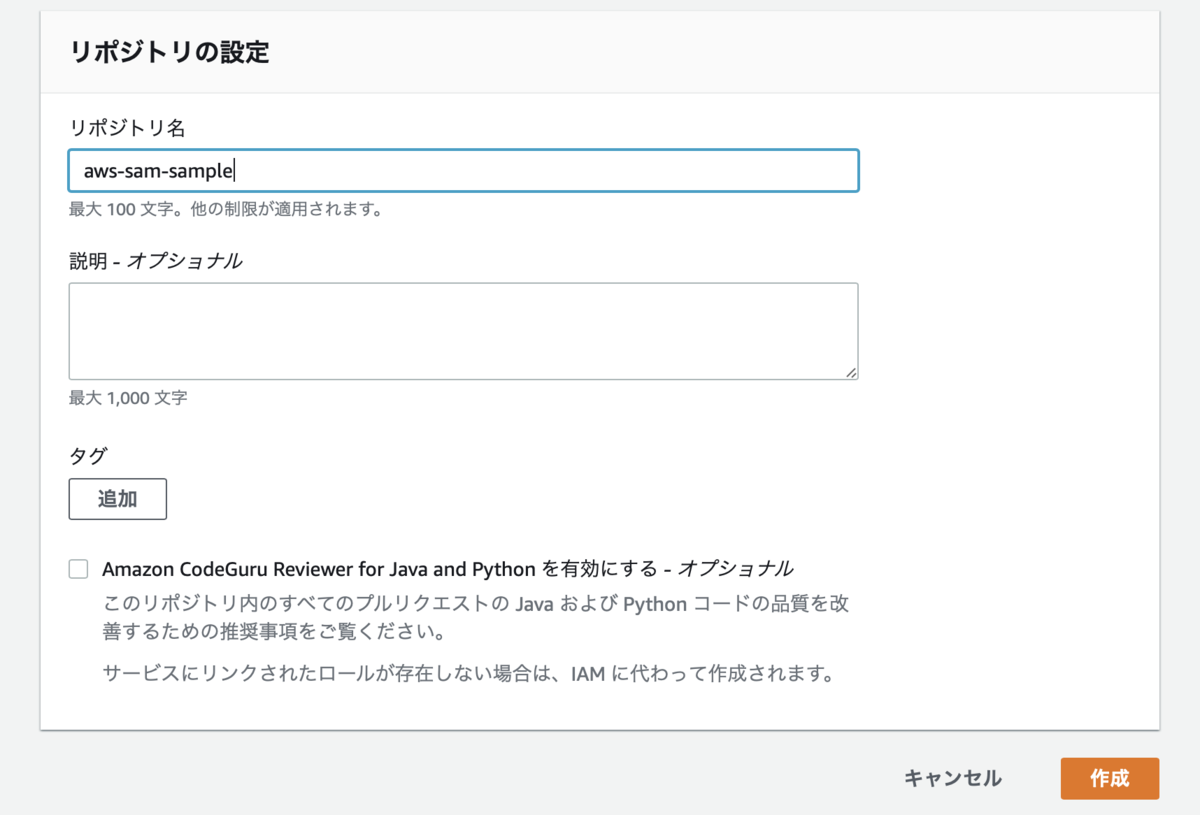The width and height of the screenshot is (1200, 815).
Task: Click the word IAM in the role note
Action: point(588,672)
